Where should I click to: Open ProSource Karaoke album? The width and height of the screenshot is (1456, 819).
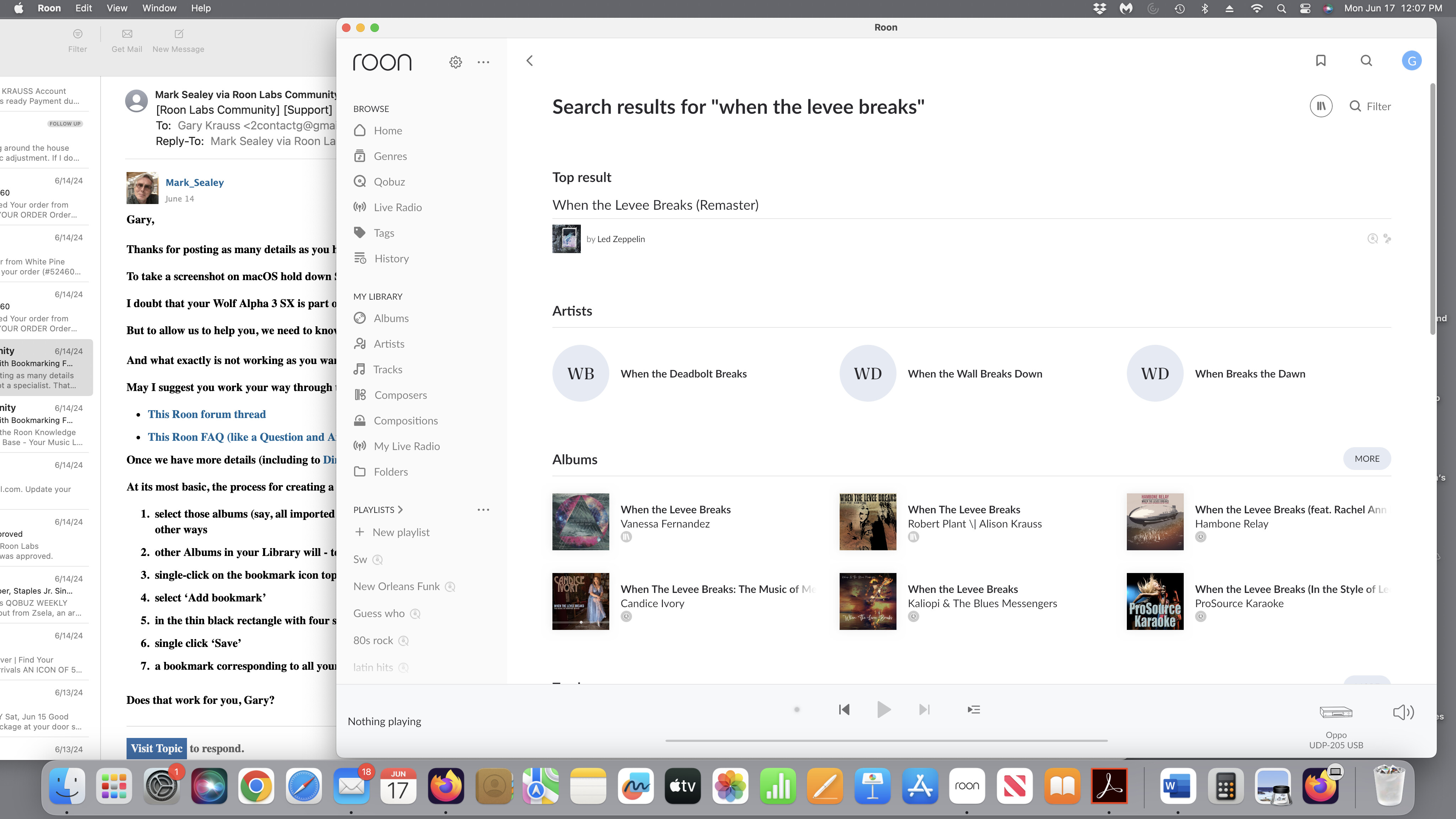click(1155, 601)
